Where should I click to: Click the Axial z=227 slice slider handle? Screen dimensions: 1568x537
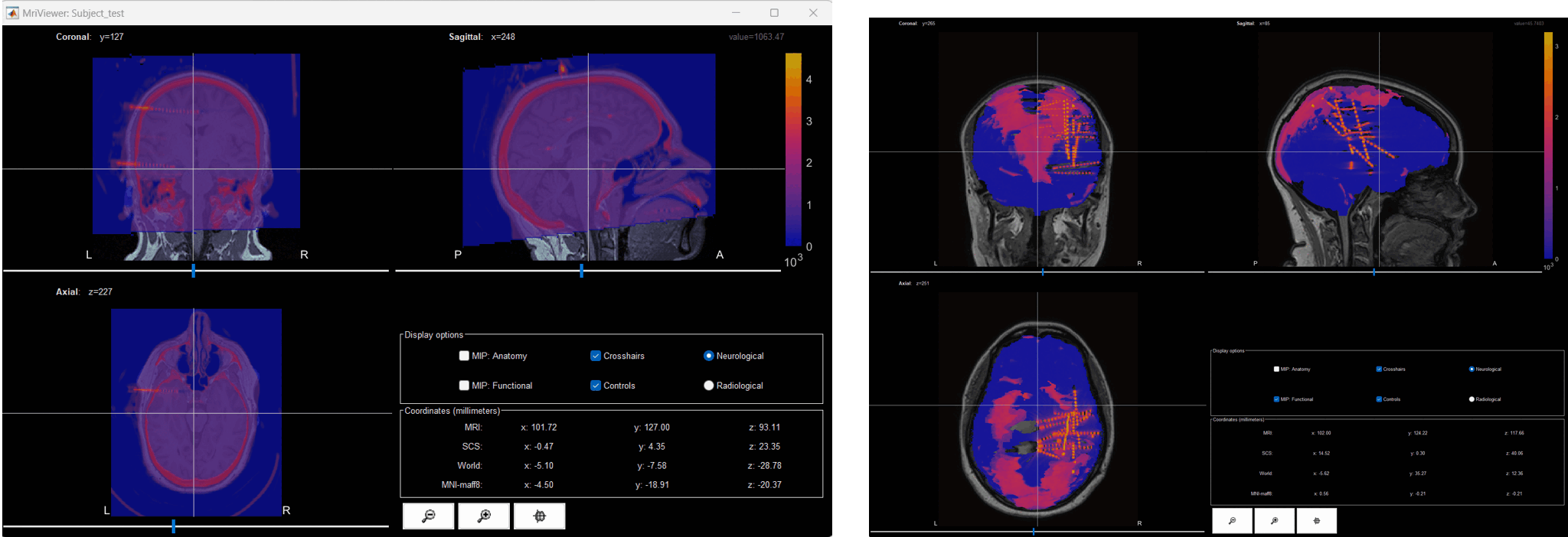click(x=174, y=526)
